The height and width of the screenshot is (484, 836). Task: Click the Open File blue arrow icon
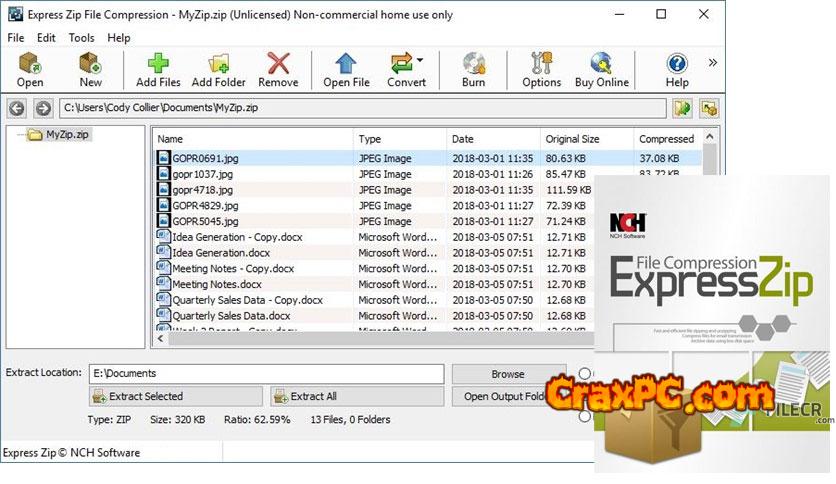click(346, 63)
